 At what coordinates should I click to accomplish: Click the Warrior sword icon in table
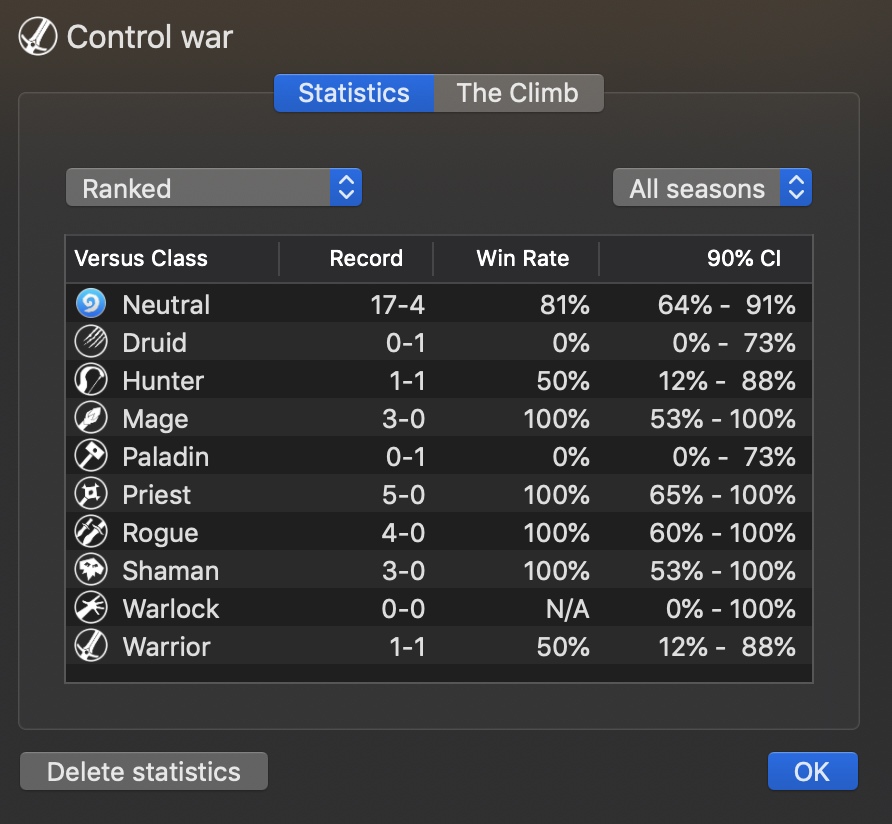pos(90,646)
